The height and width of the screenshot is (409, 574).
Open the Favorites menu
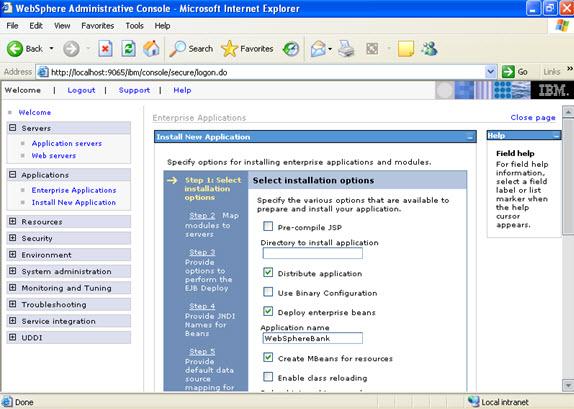(97, 26)
